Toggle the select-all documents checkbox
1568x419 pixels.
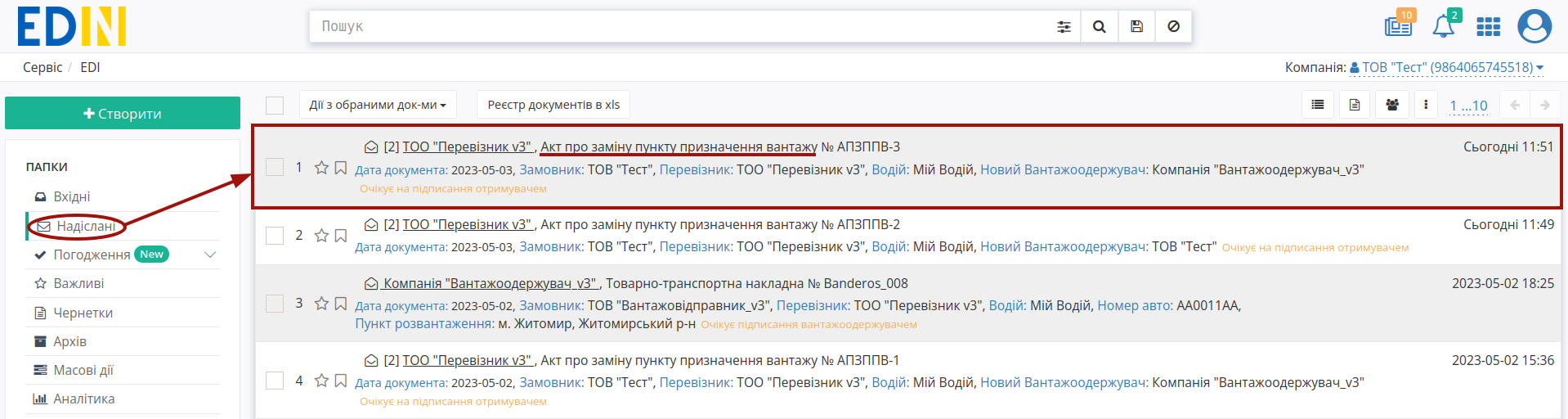275,106
